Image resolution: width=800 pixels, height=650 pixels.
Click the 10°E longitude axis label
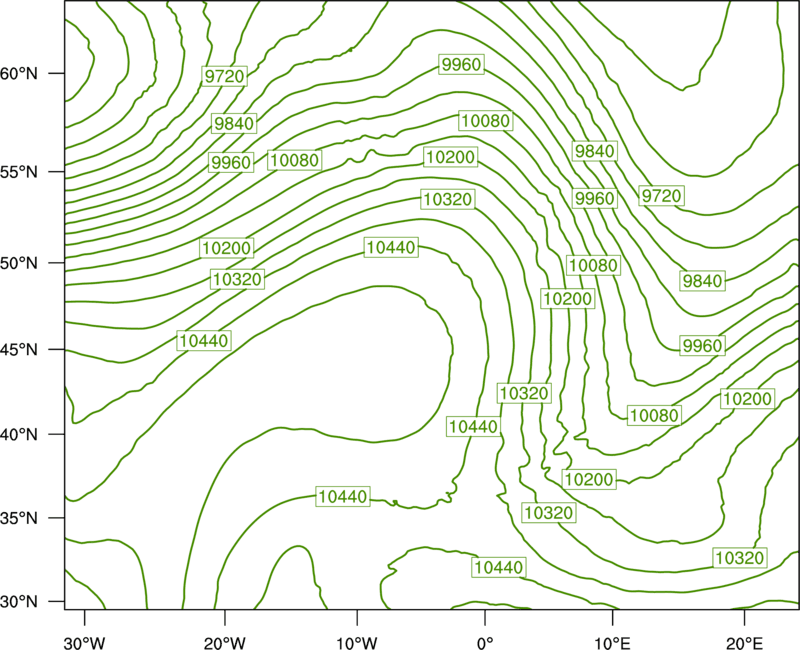pos(612,642)
